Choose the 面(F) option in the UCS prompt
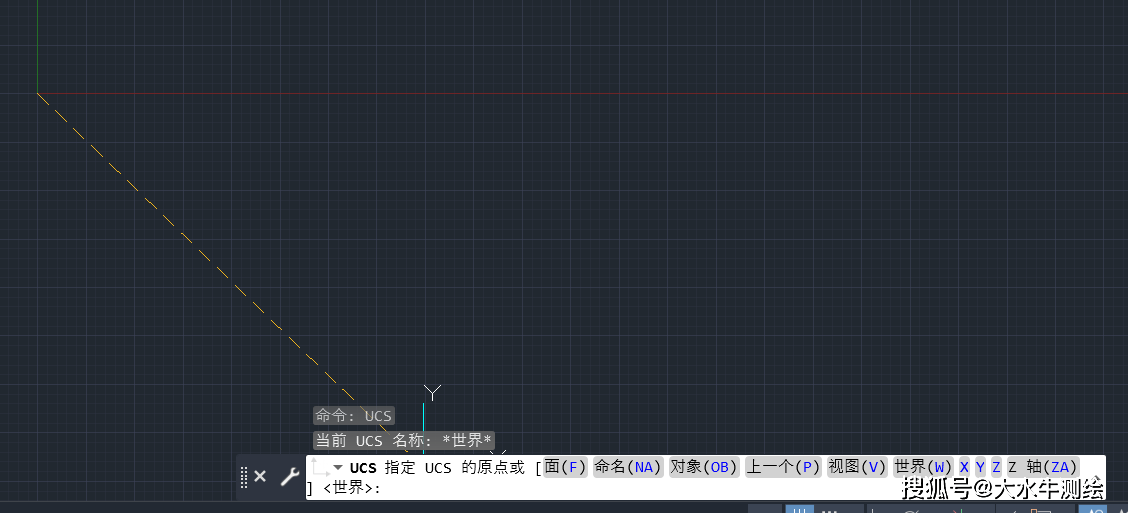The height and width of the screenshot is (513, 1128). (x=565, y=467)
